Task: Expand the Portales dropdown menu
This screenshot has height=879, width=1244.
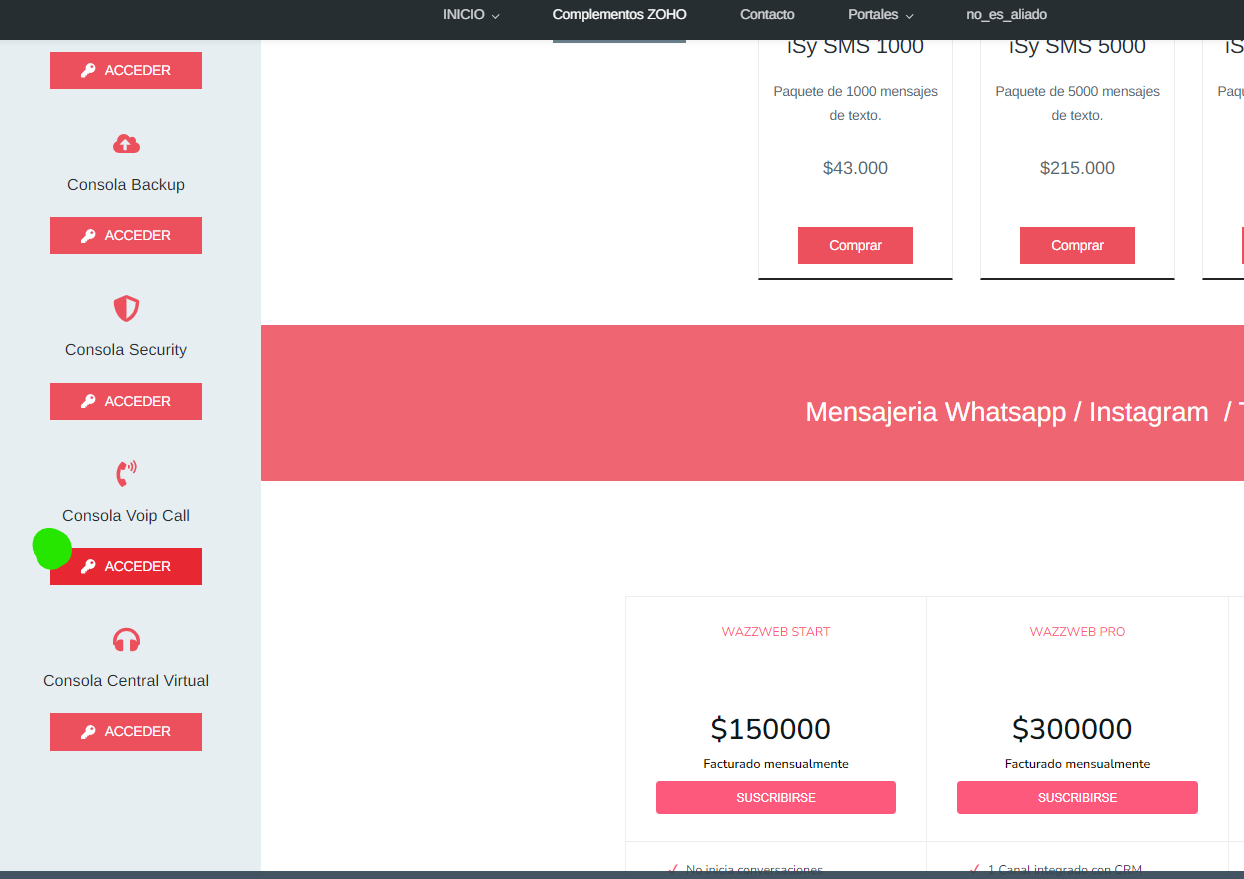Action: click(881, 15)
